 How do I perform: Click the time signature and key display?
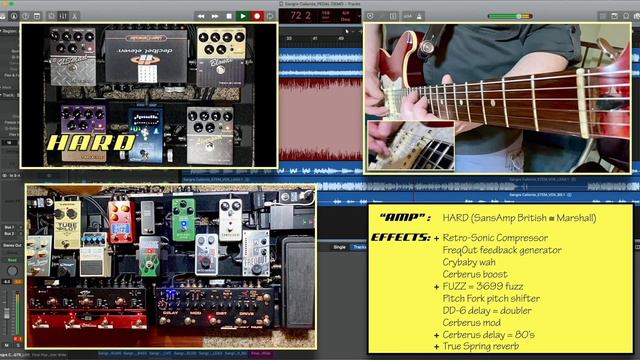pyautogui.click(x=345, y=16)
